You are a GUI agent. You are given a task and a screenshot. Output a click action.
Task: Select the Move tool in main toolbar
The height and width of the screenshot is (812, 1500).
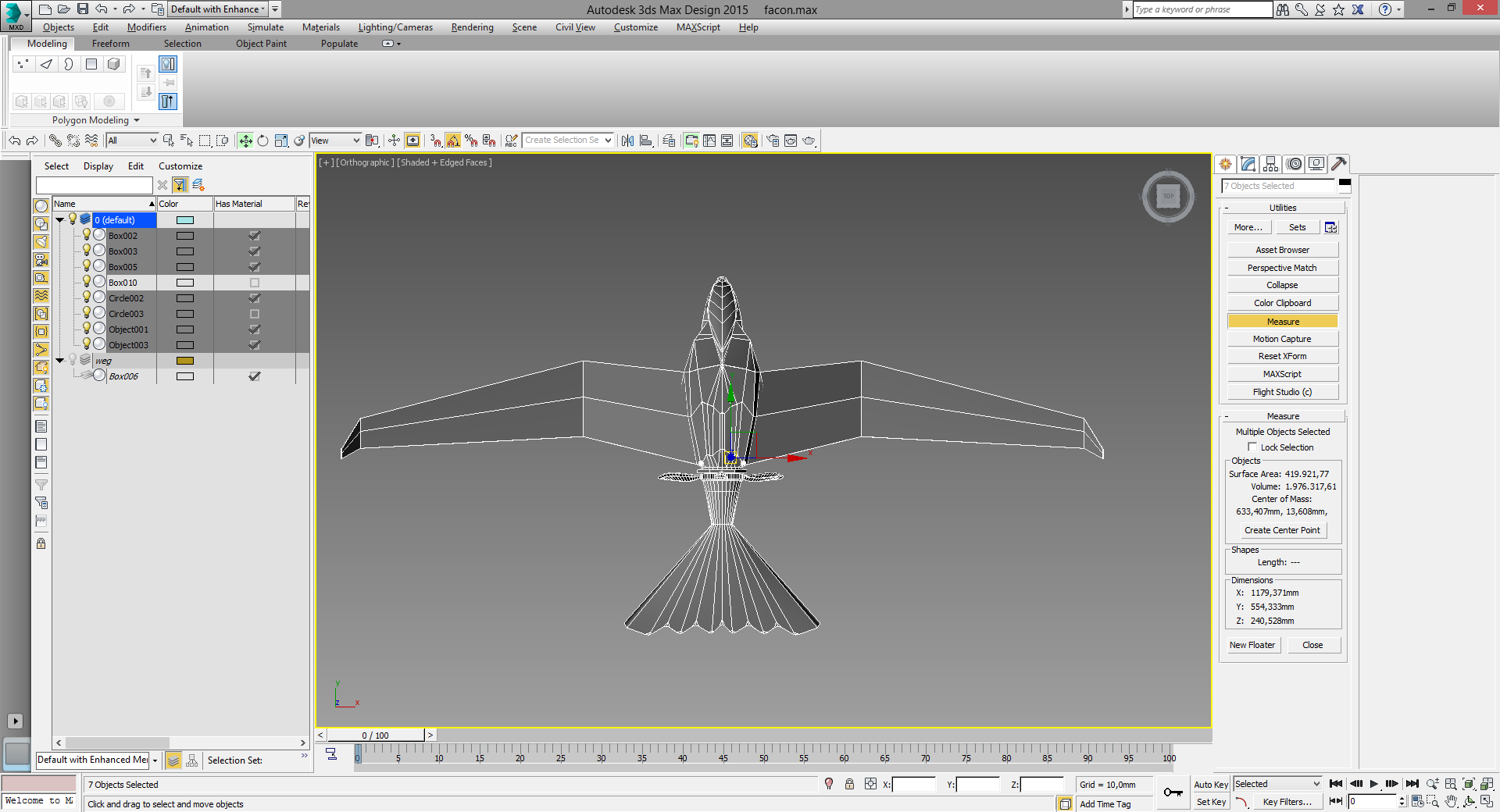point(245,141)
